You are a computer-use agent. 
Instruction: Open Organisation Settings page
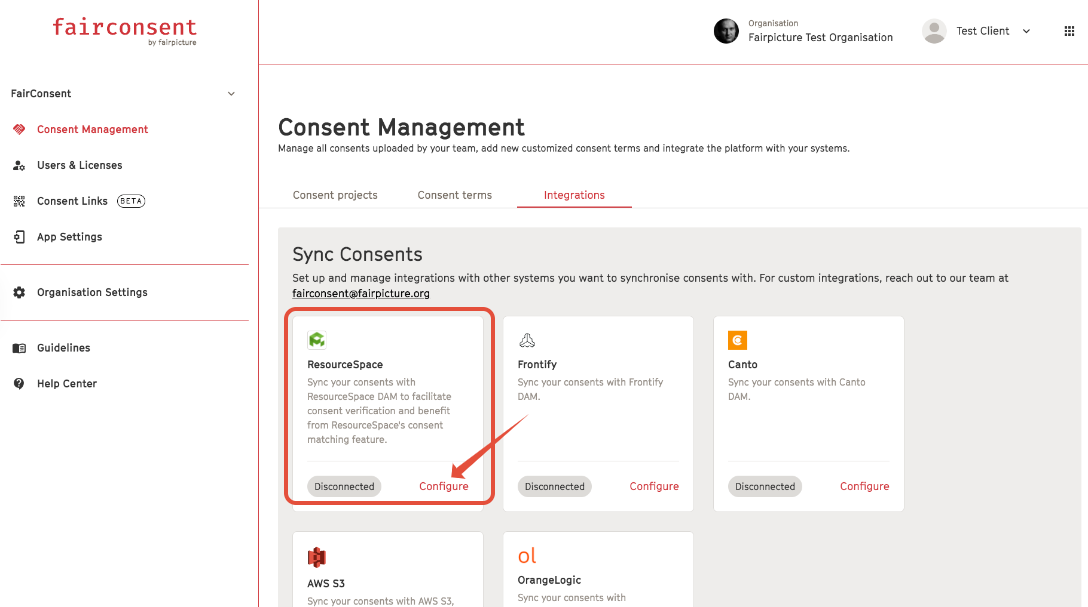(92, 292)
